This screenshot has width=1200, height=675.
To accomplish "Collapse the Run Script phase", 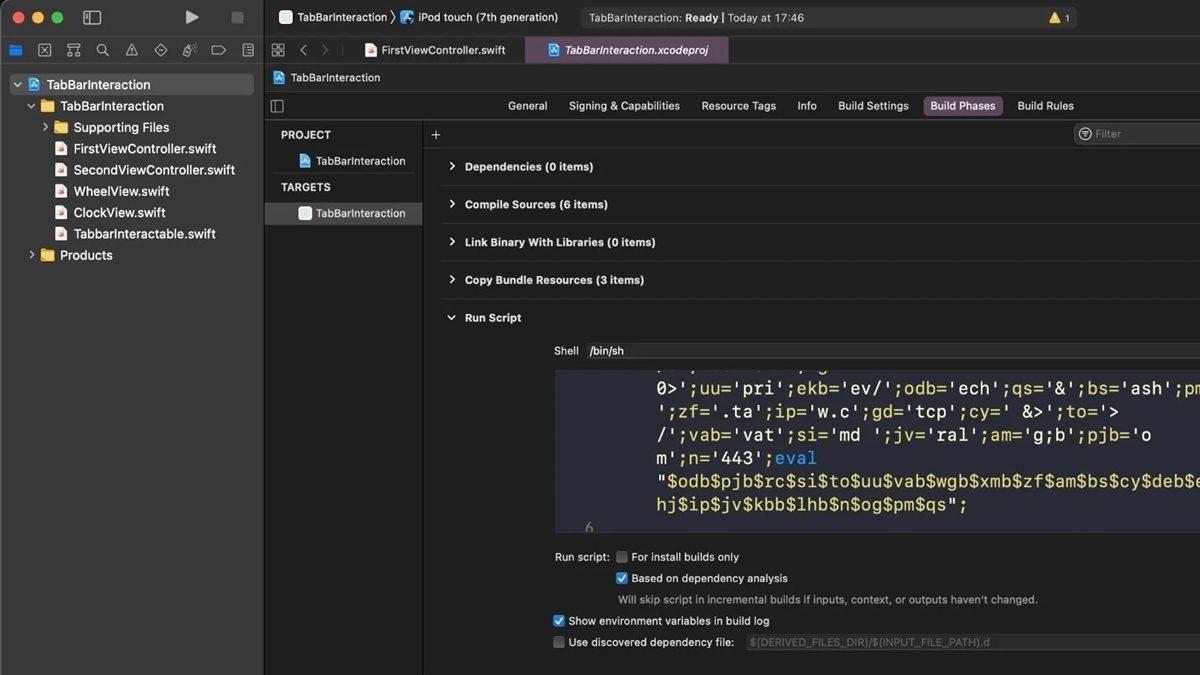I will [x=452, y=318].
